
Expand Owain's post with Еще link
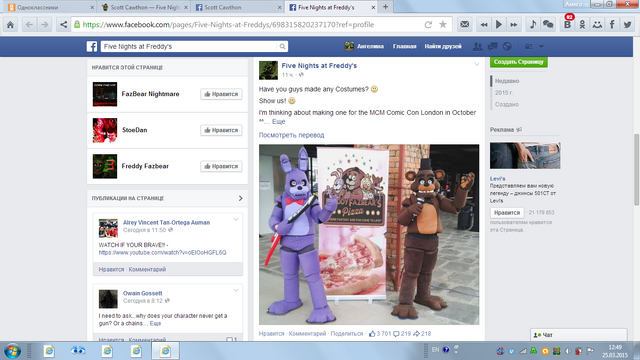[156, 323]
